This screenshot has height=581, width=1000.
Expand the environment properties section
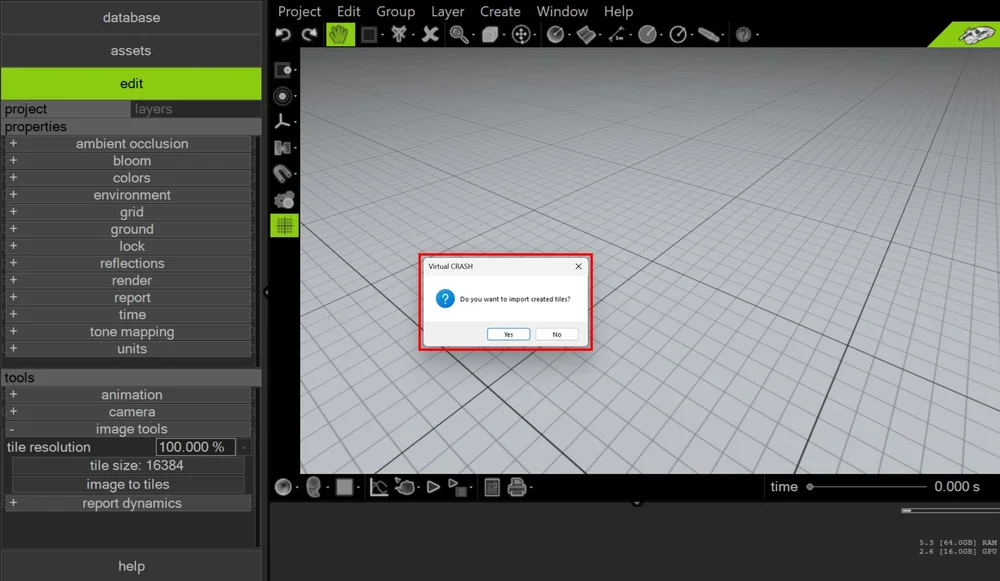tap(128, 195)
